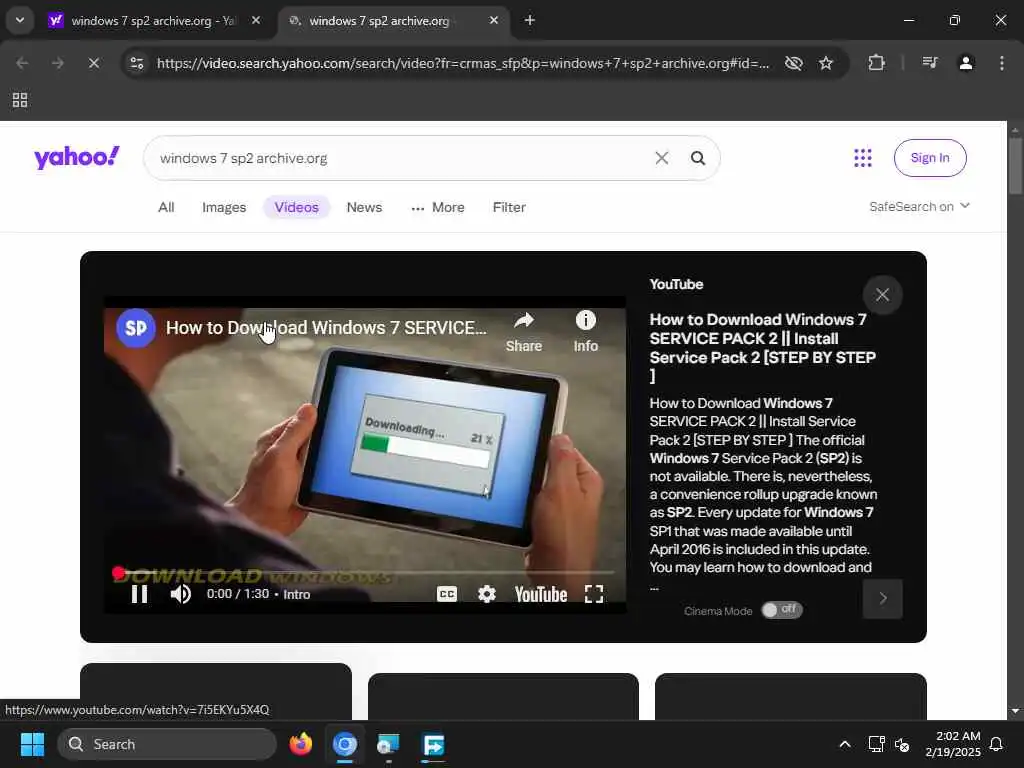Stop page loading button

[93, 63]
